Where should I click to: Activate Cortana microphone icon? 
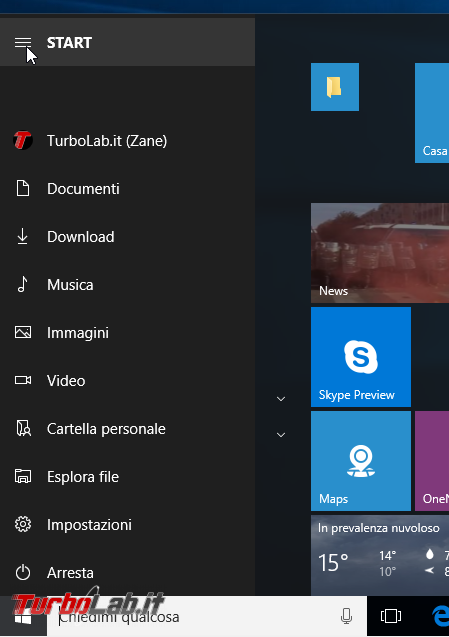point(346,616)
